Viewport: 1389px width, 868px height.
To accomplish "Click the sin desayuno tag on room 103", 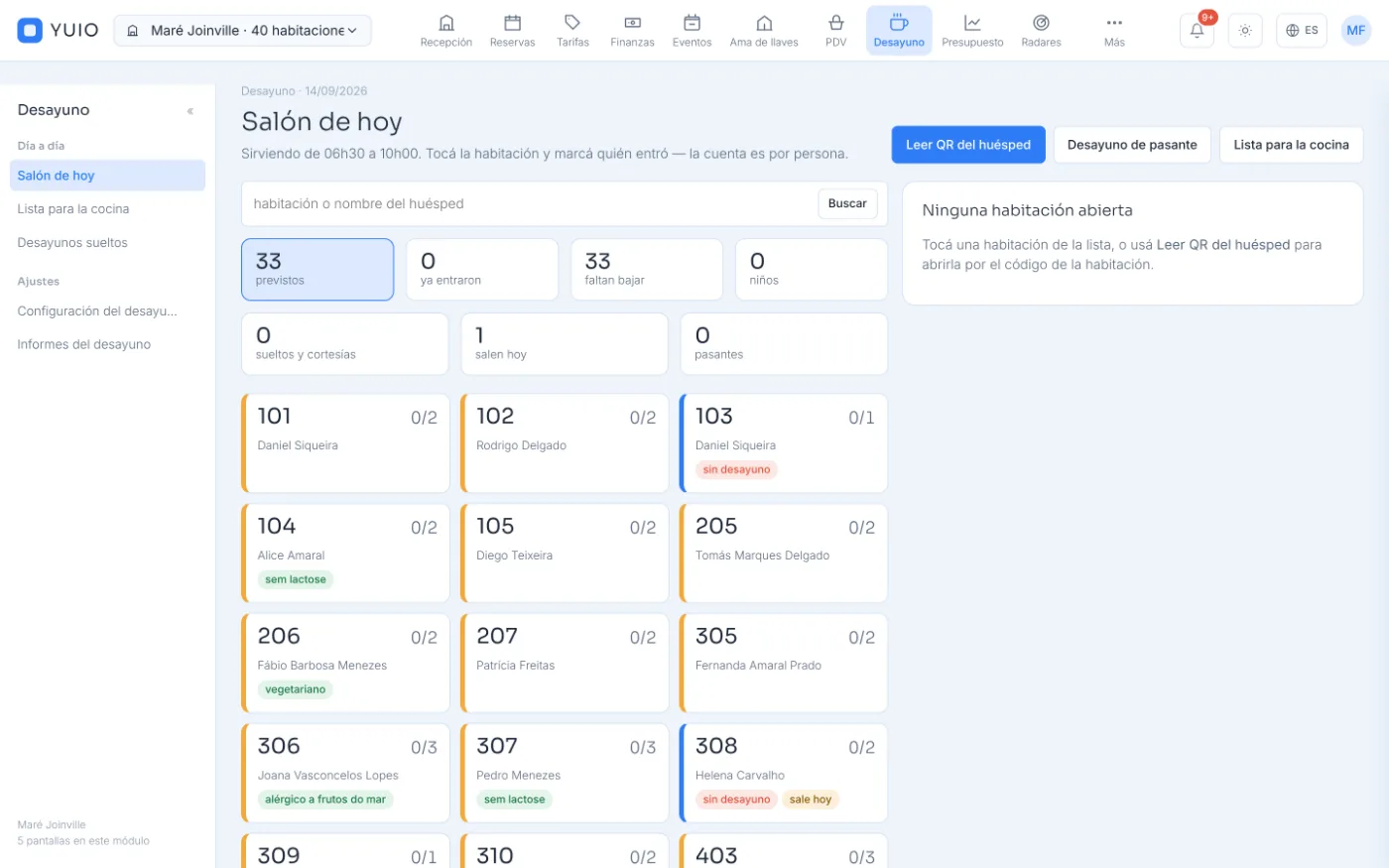I will (736, 470).
